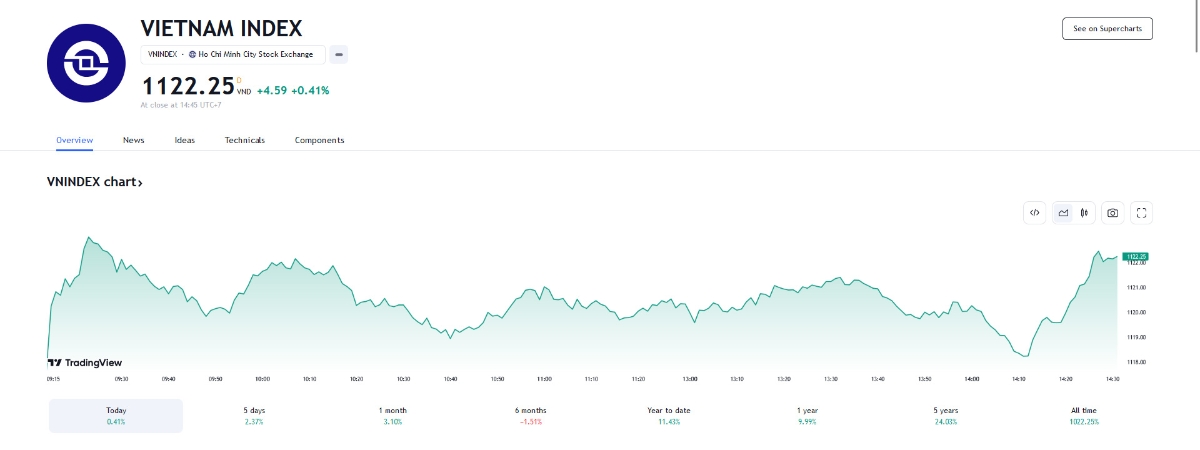Show the All time performance range
1200x450 pixels.
pyautogui.click(x=1083, y=416)
